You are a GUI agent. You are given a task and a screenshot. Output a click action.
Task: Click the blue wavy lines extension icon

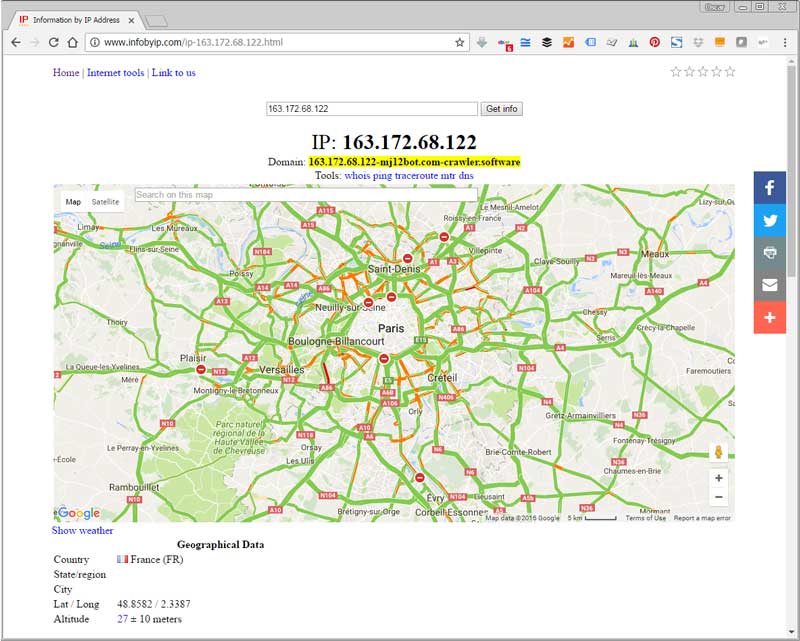(525, 42)
